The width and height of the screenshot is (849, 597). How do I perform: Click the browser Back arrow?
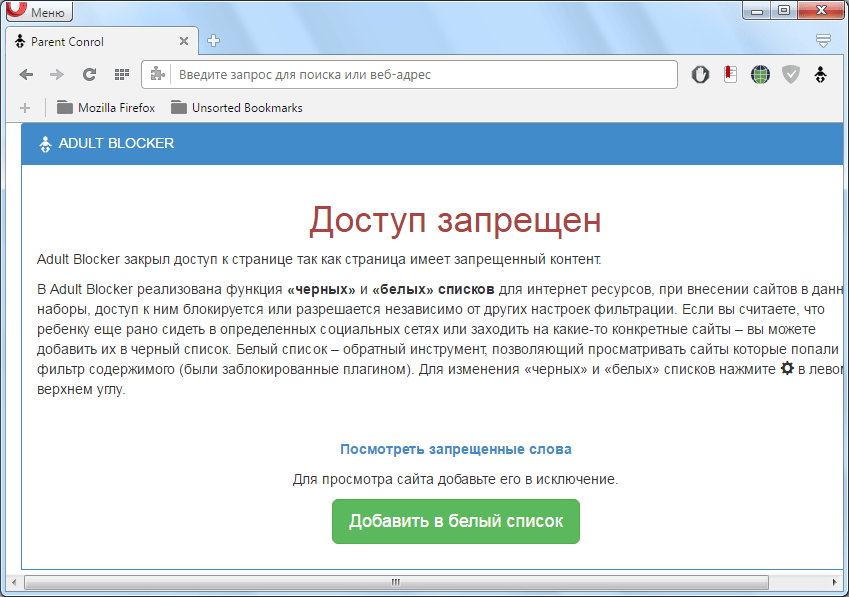[27, 75]
